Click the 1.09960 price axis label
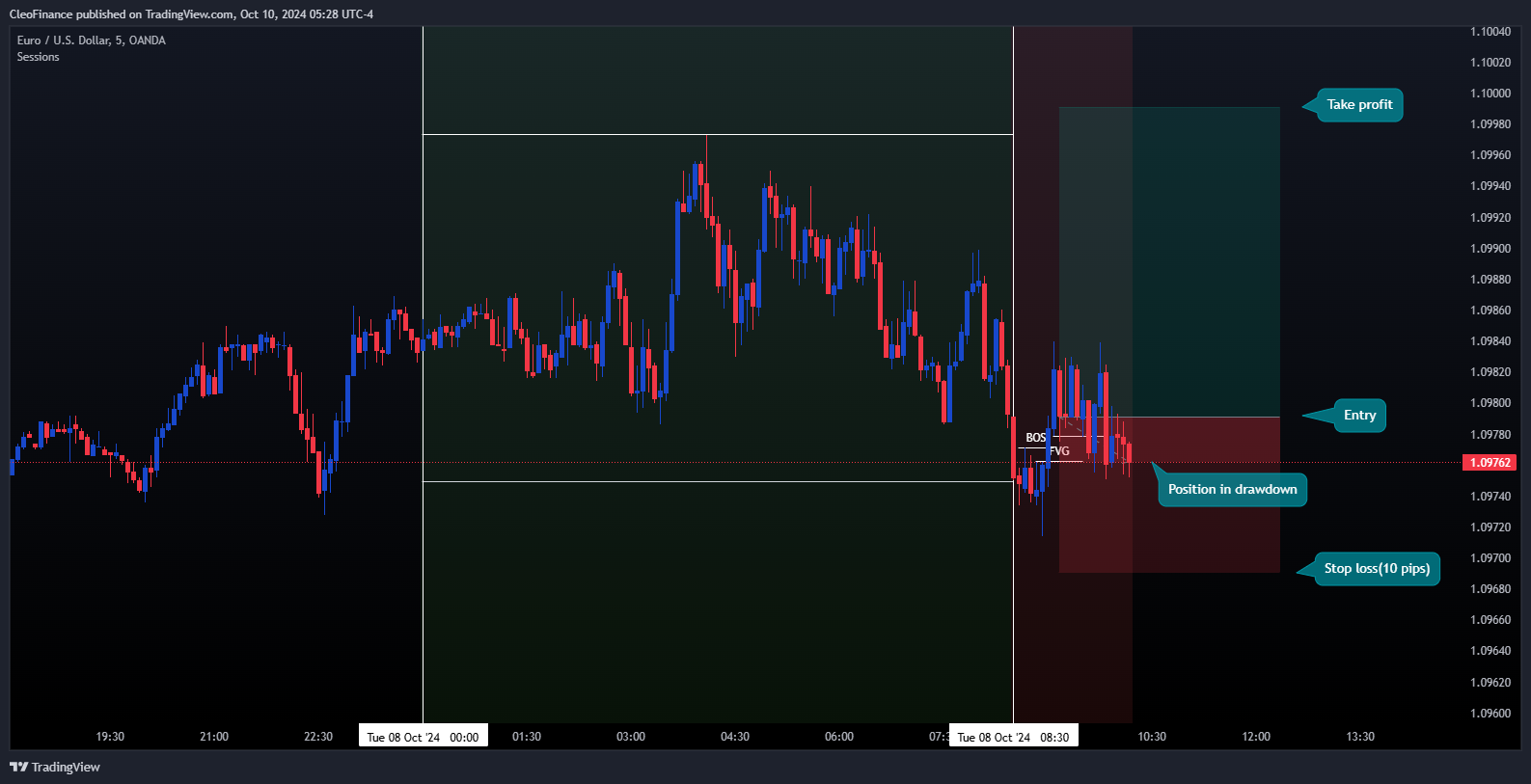 [x=1490, y=155]
